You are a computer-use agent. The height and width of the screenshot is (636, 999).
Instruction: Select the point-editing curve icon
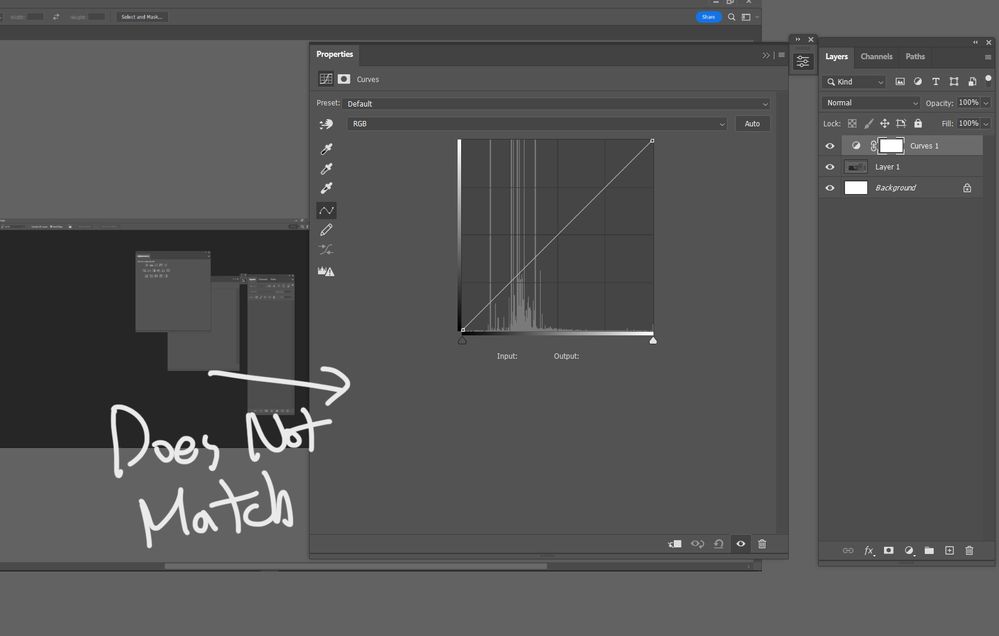[x=325, y=210]
